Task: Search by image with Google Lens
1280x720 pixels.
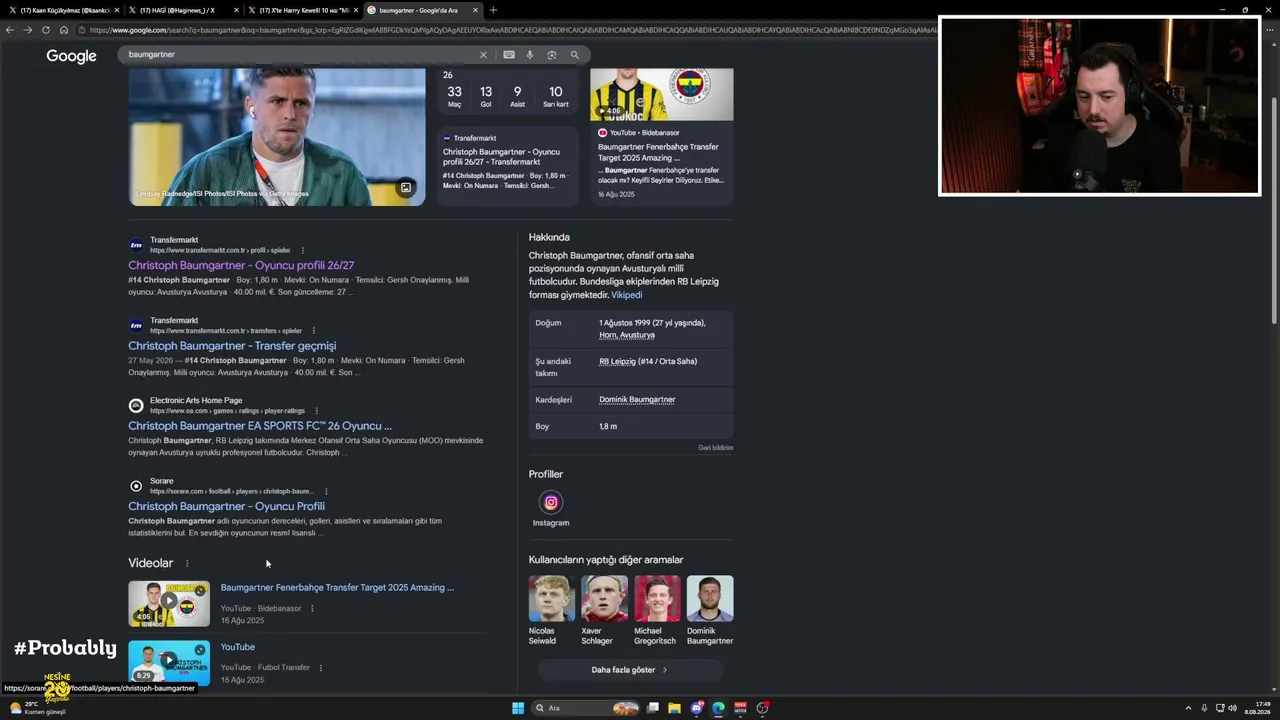Action: pos(552,55)
